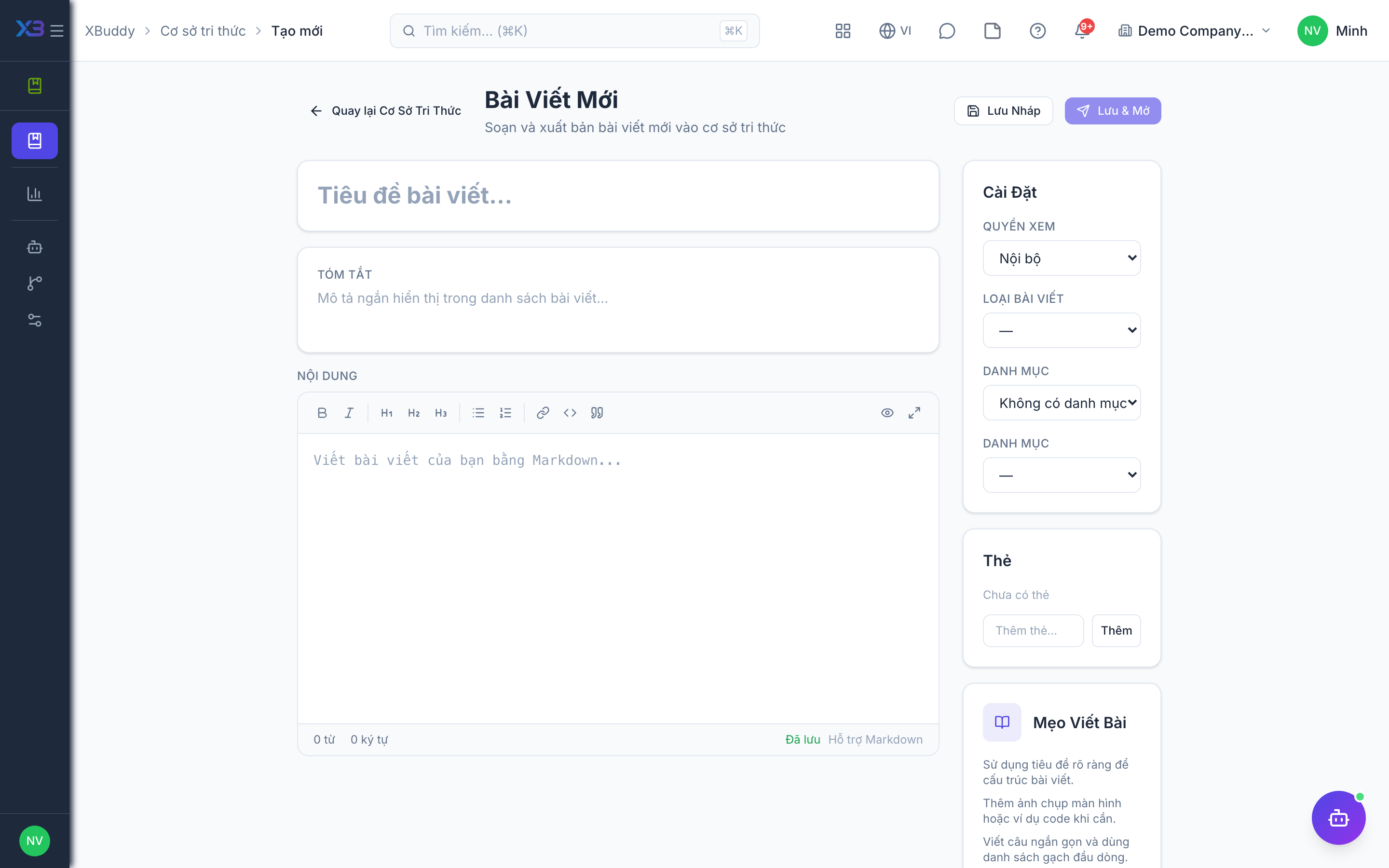Open git branch icon in sidebar

[34, 283]
